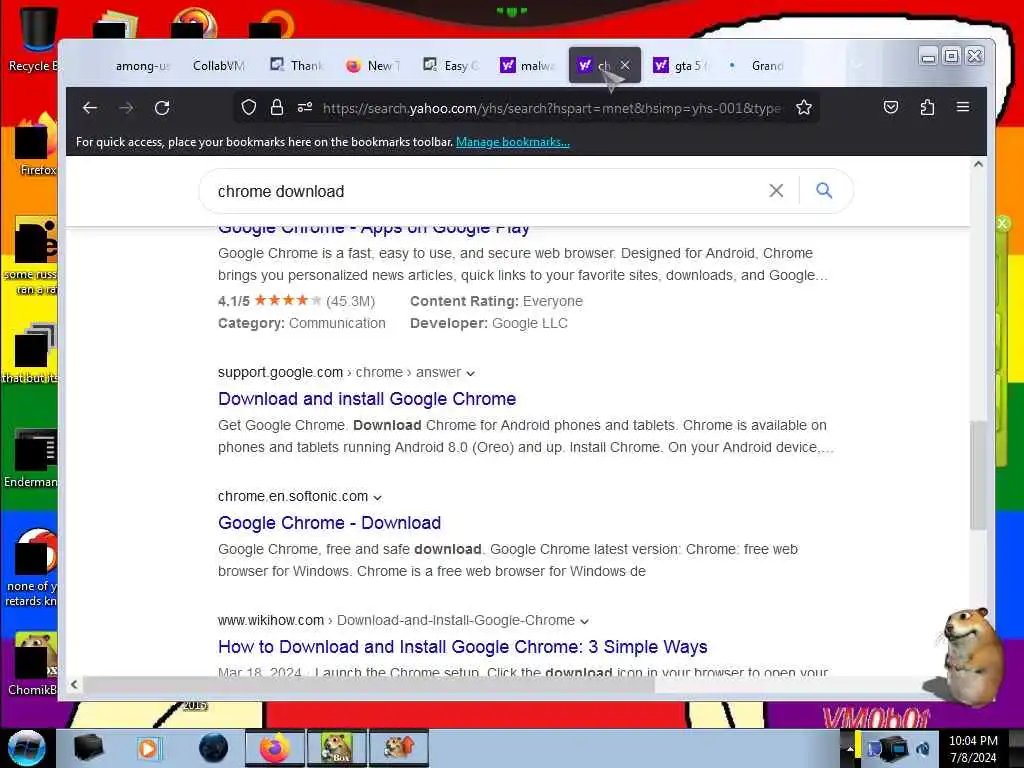This screenshot has width=1024, height=768.
Task: Click the black box taskbar icon
Action: pos(88,748)
